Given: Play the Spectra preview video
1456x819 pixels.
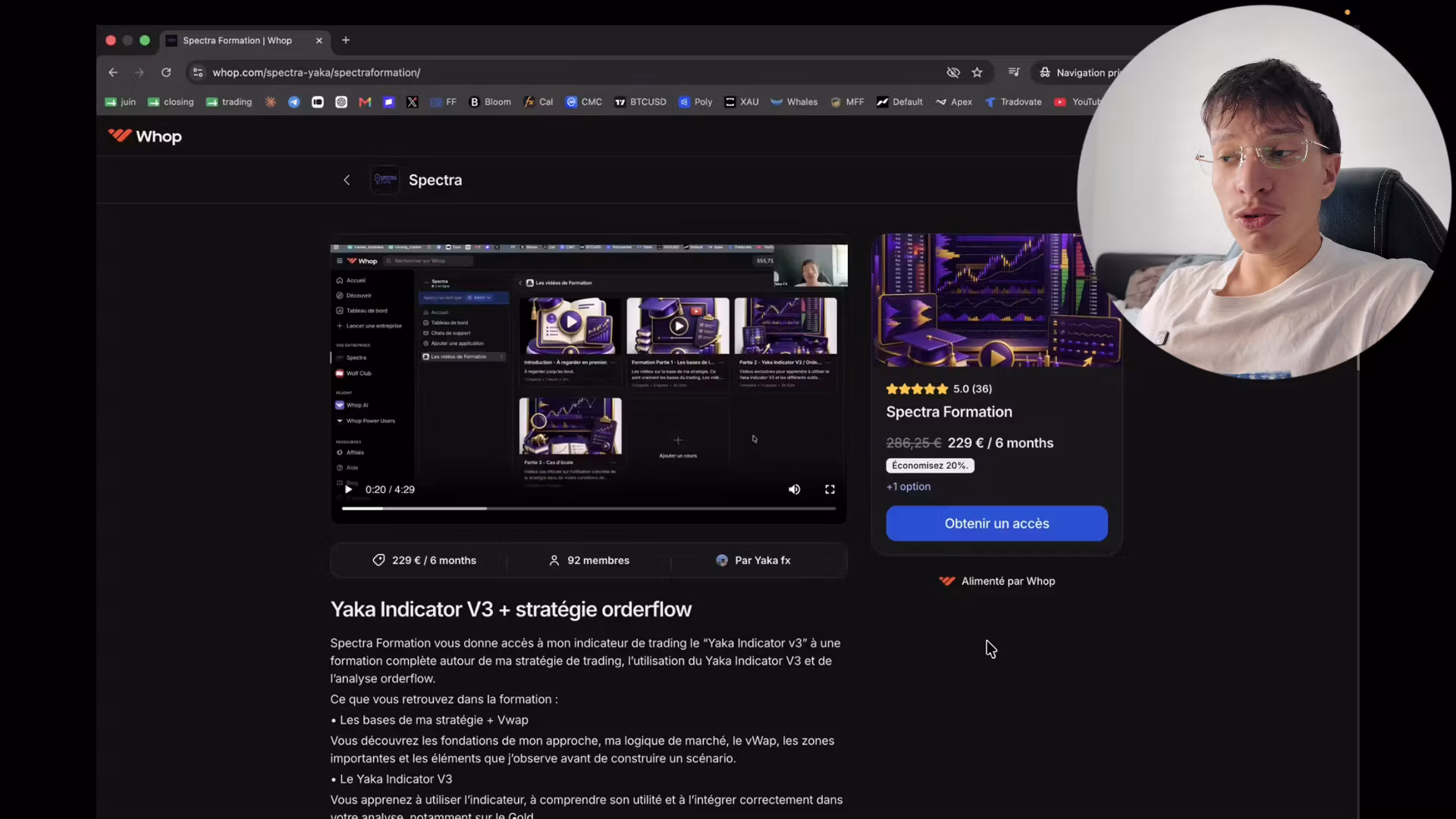Looking at the screenshot, I should click(348, 490).
